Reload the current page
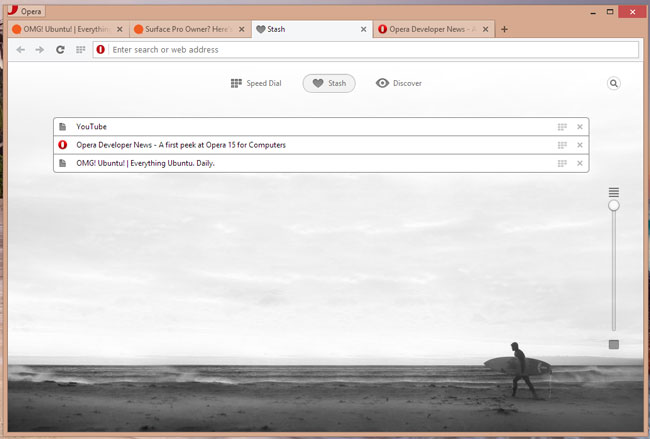The image size is (650, 439). [x=60, y=50]
